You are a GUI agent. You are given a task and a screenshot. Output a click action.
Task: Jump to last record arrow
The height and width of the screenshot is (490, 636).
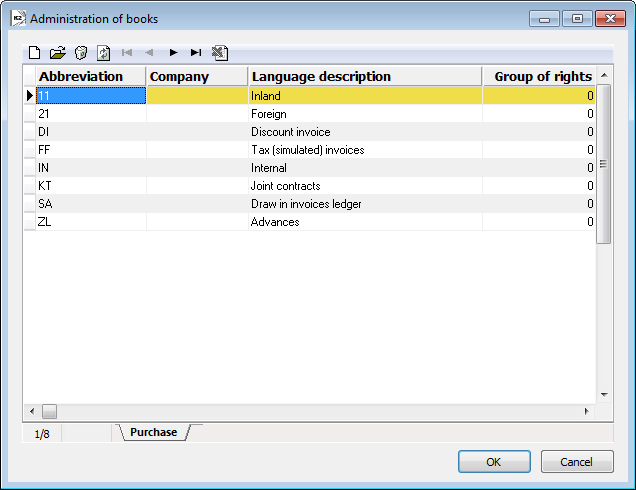click(196, 52)
